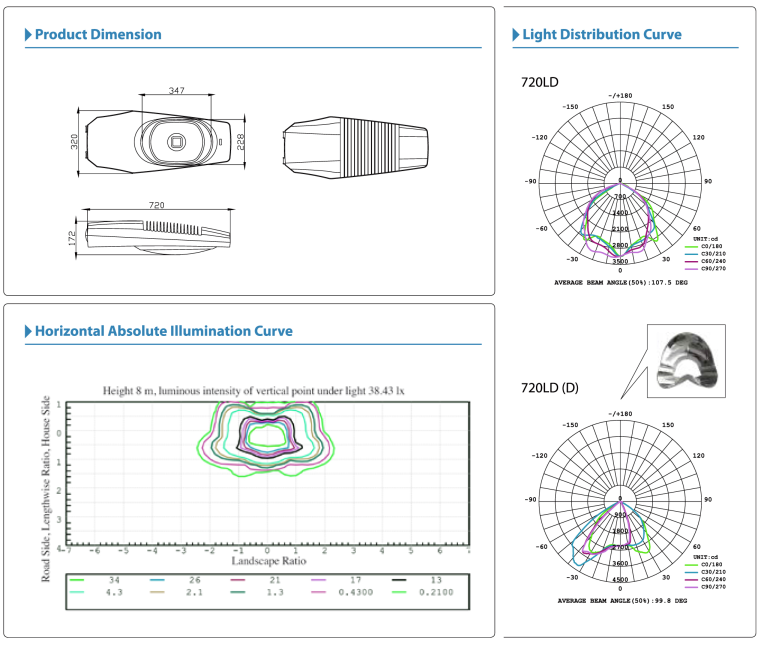Viewport: 774px width, 660px height.
Task: Click the 320 dimension value
Action: coord(74,142)
